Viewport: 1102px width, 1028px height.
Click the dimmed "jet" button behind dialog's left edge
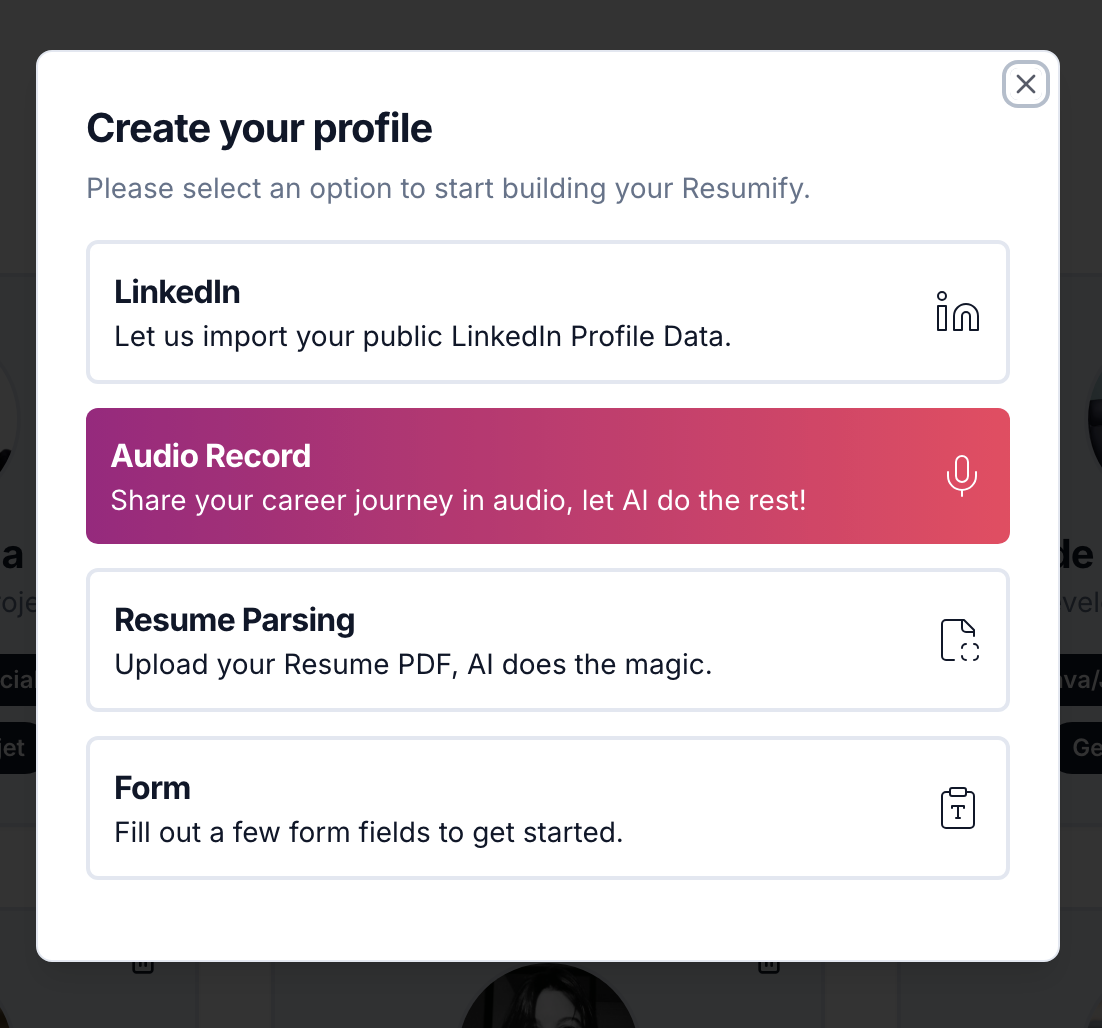tap(15, 748)
